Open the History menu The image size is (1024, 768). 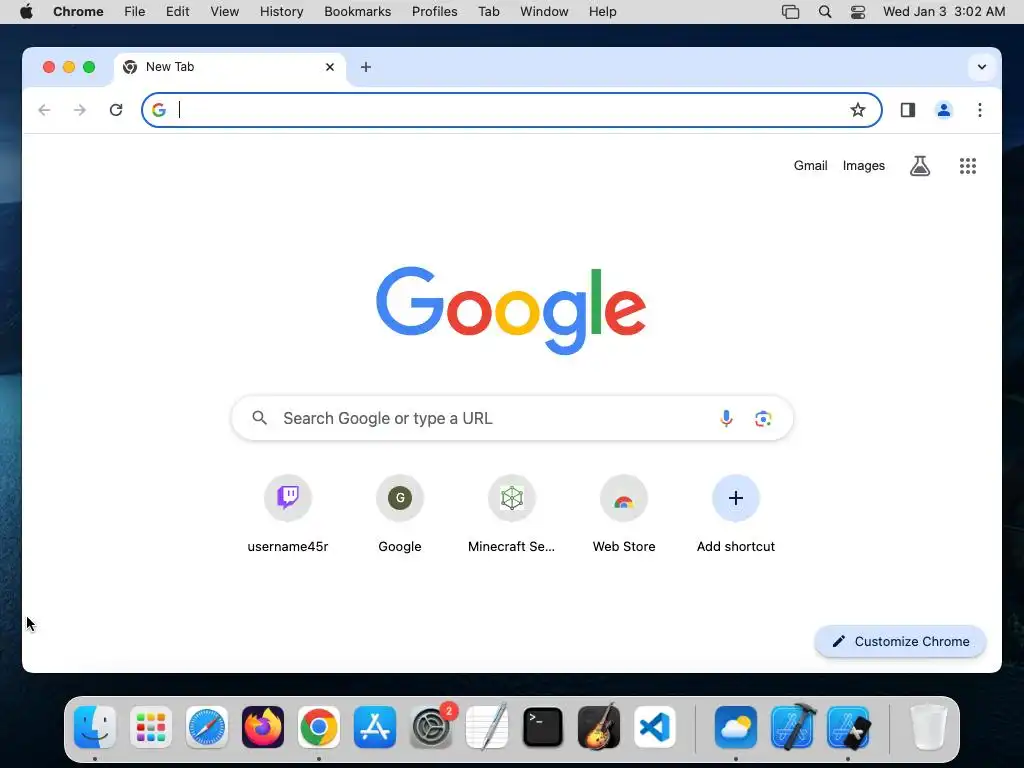coord(281,12)
